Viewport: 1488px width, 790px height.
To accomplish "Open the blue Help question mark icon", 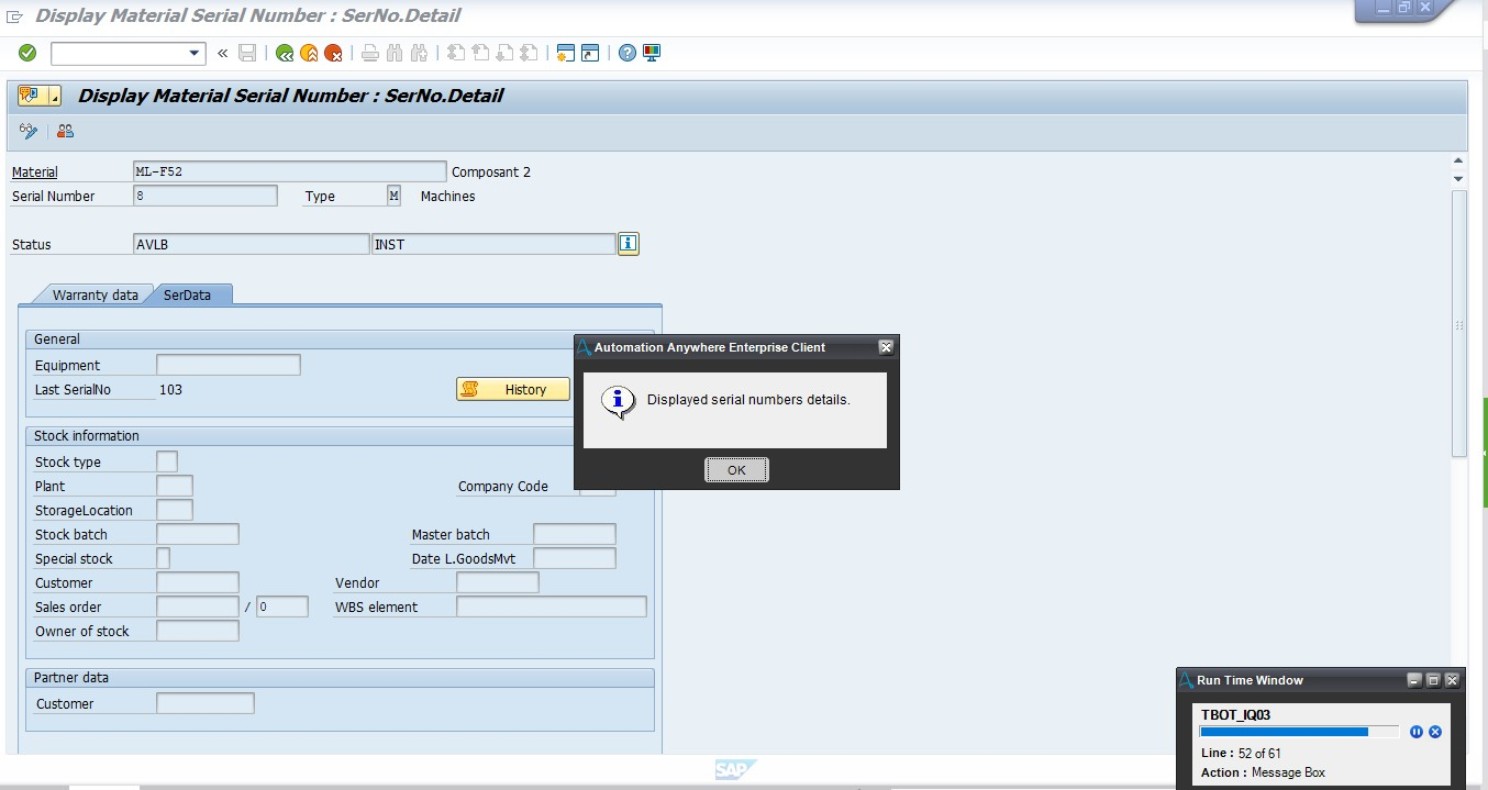I will tap(627, 53).
